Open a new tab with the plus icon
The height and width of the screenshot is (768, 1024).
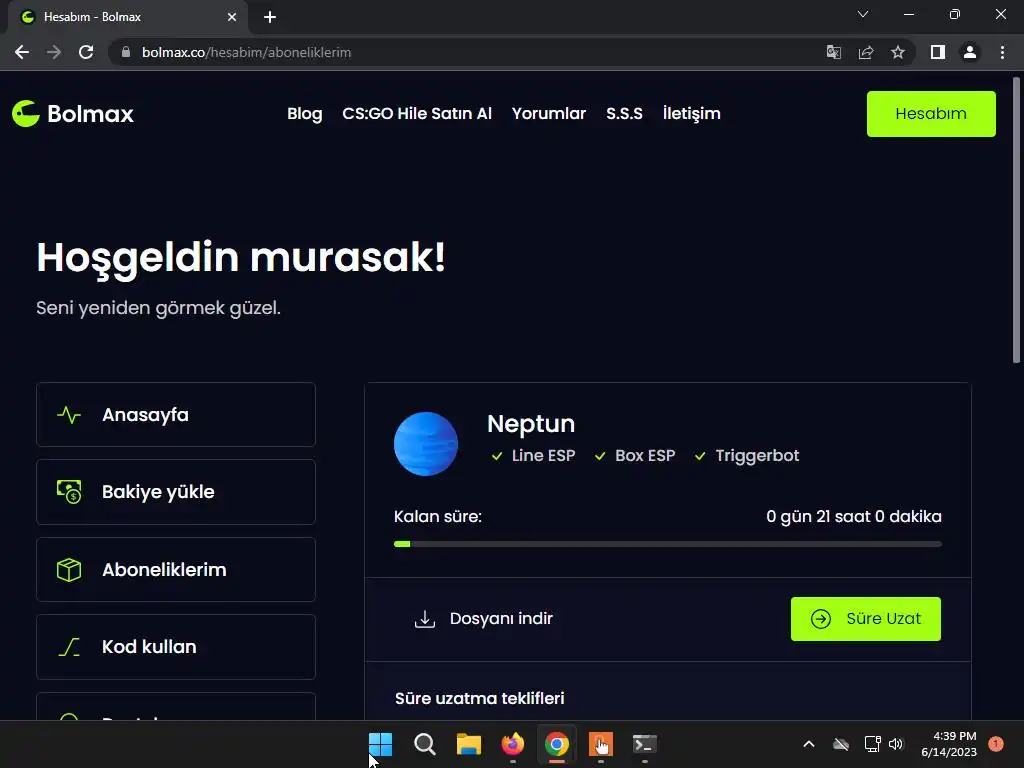[x=270, y=17]
